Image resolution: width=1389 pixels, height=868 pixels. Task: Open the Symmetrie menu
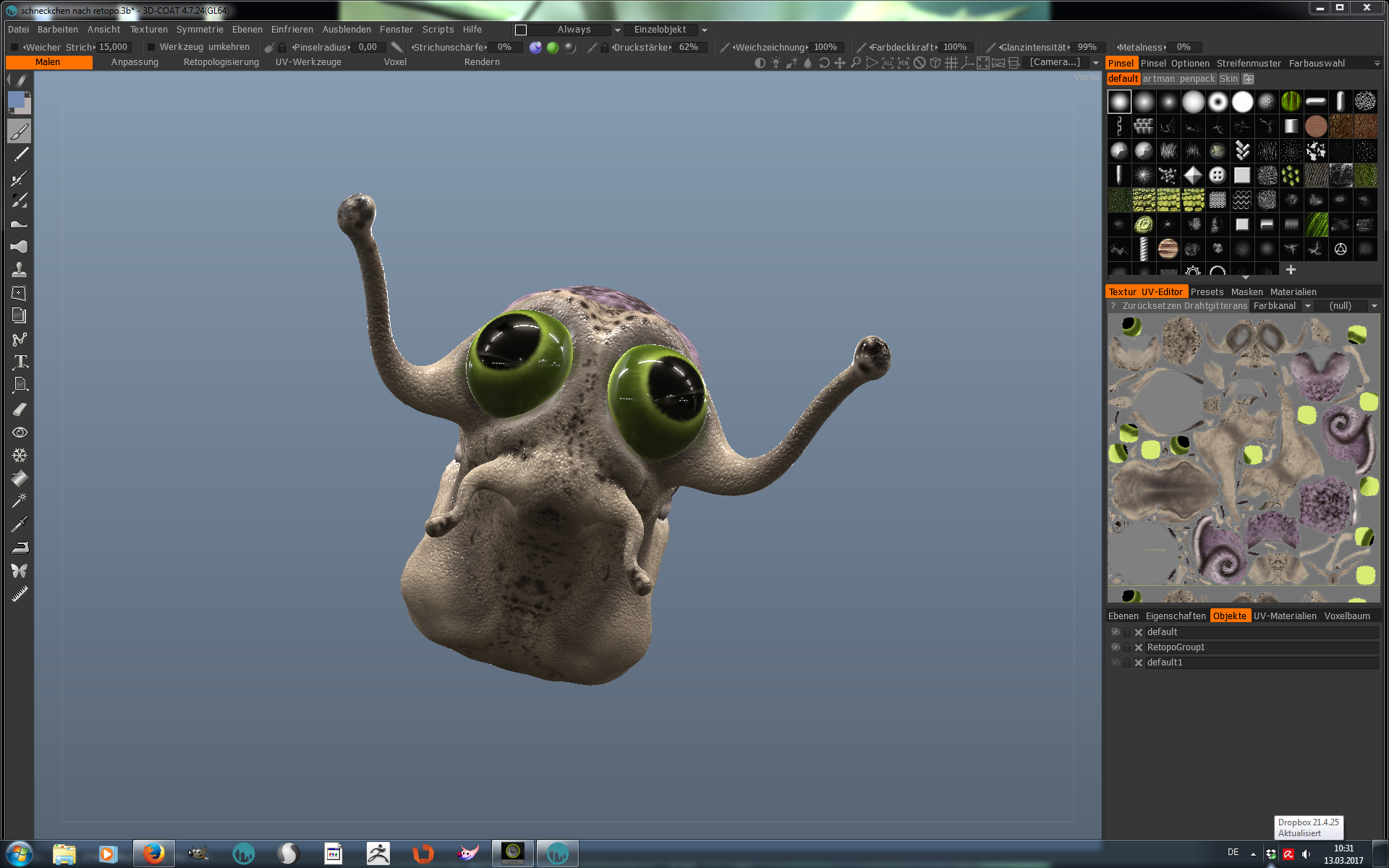click(200, 30)
